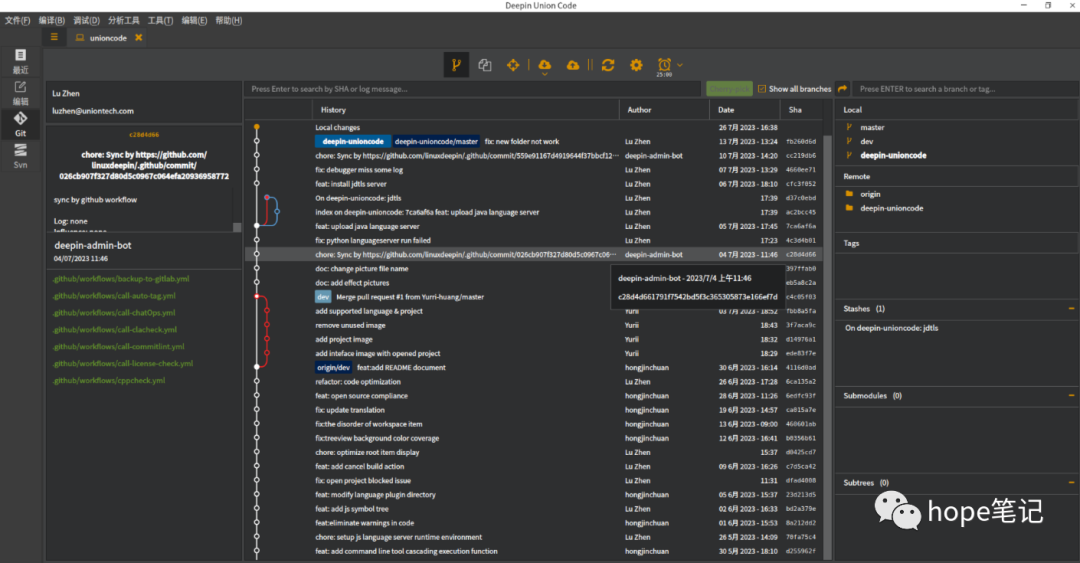Select the branch graph view toolbar icon
Screen dimensions: 1080x563
(x=456, y=65)
